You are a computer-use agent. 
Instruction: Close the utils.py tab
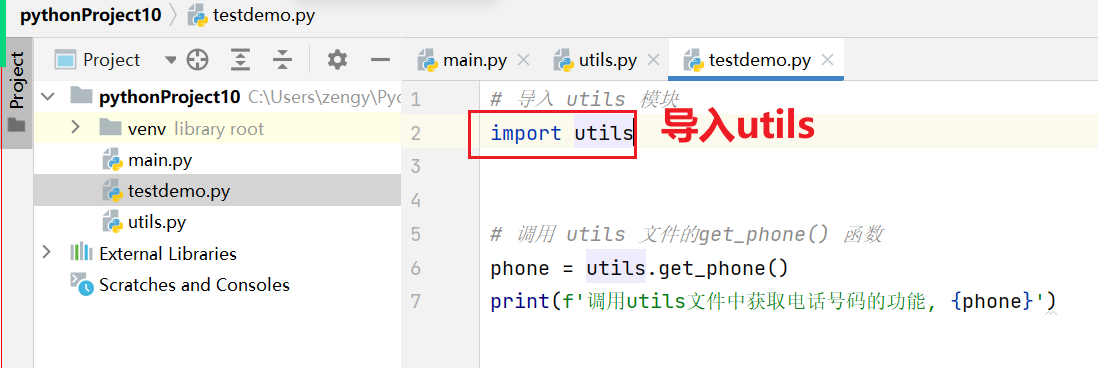[653, 60]
